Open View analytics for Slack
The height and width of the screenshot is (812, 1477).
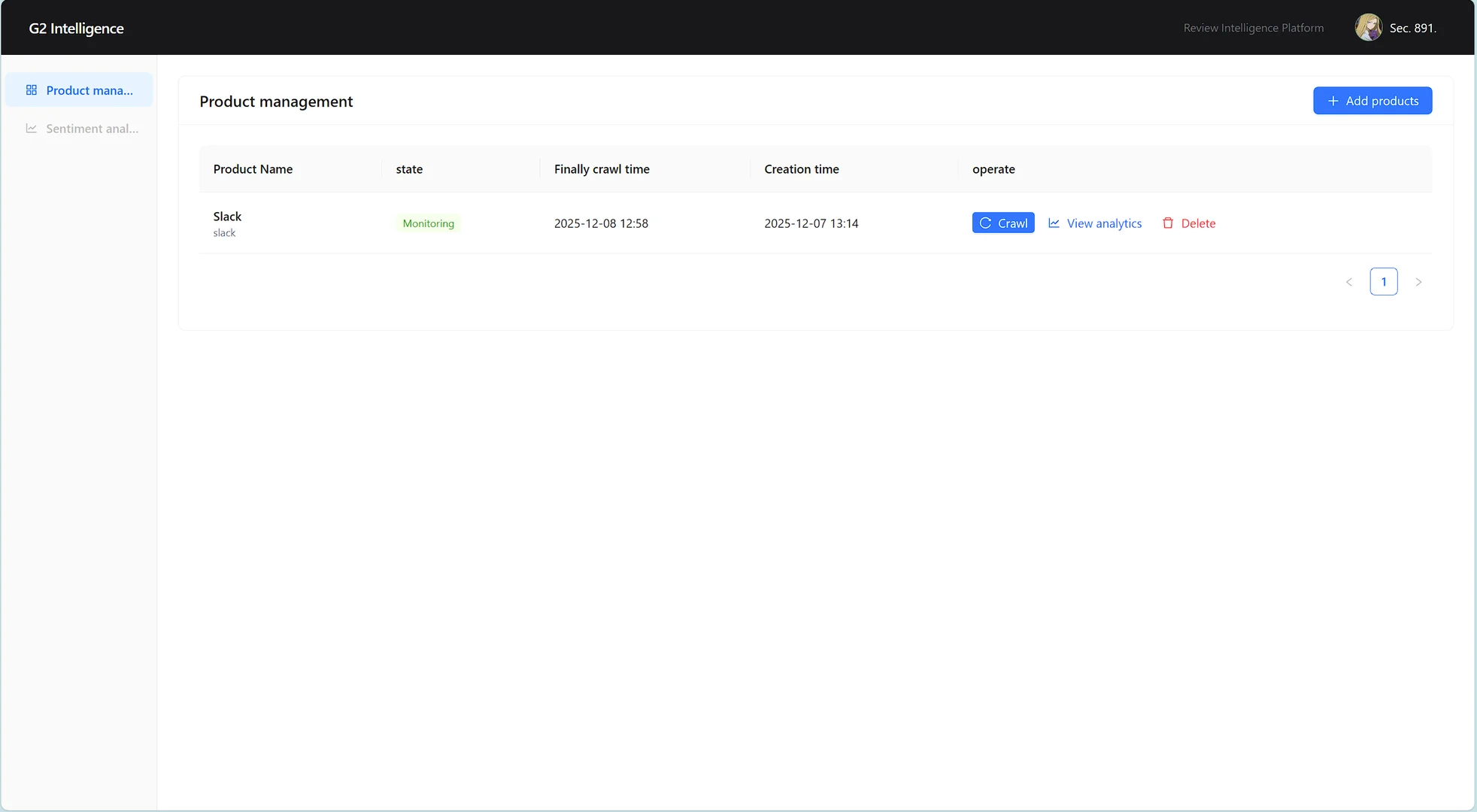1103,223
